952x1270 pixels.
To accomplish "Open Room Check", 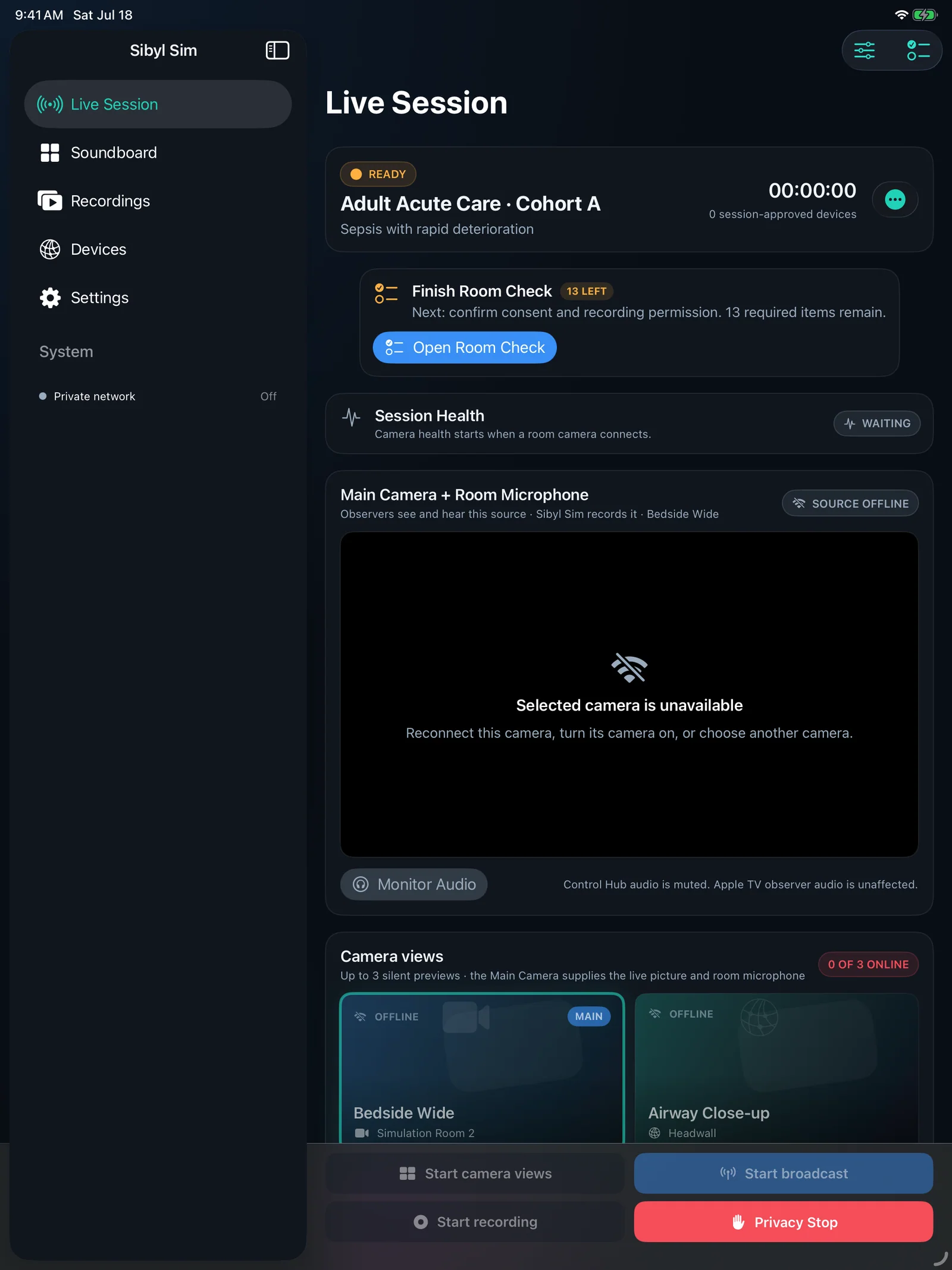I will click(x=465, y=348).
